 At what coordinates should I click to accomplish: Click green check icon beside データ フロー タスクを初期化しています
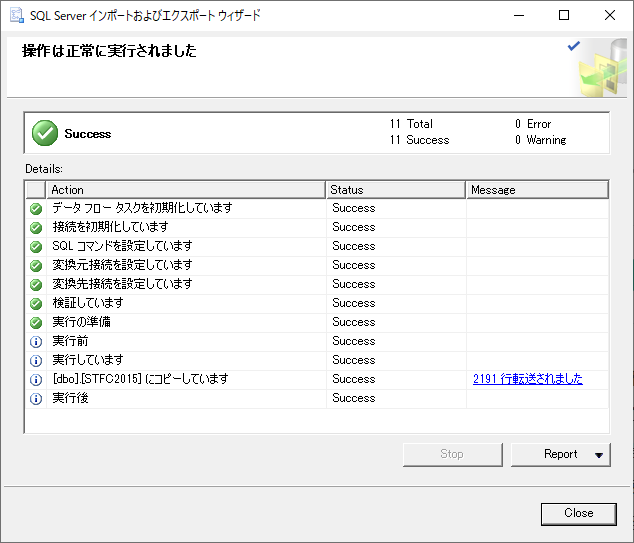(36, 209)
